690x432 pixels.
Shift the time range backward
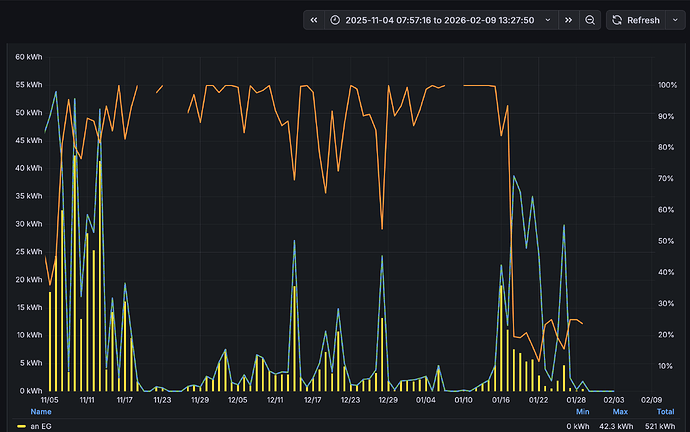[x=315, y=20]
